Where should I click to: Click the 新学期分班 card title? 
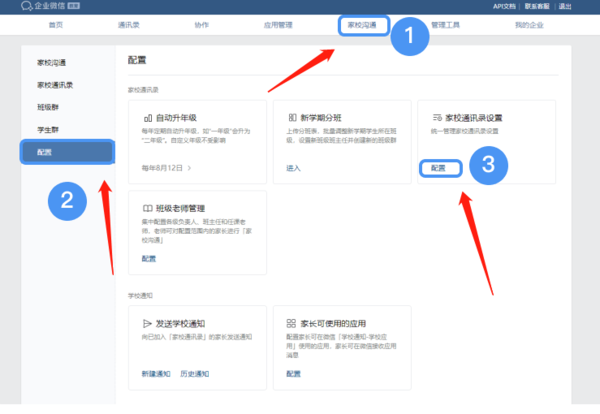click(x=321, y=118)
